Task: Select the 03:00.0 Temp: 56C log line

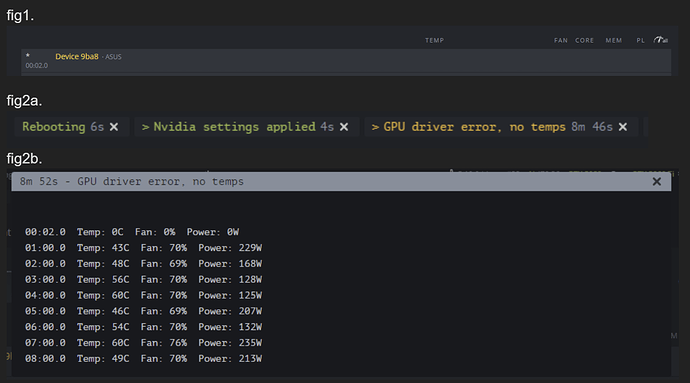Action: (143, 280)
